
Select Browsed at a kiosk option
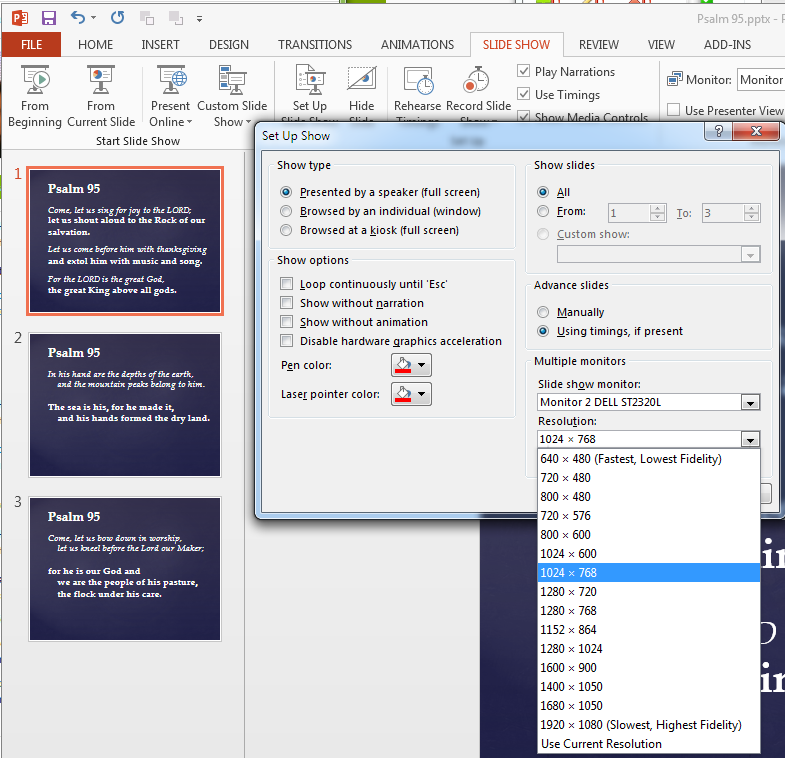point(286,230)
